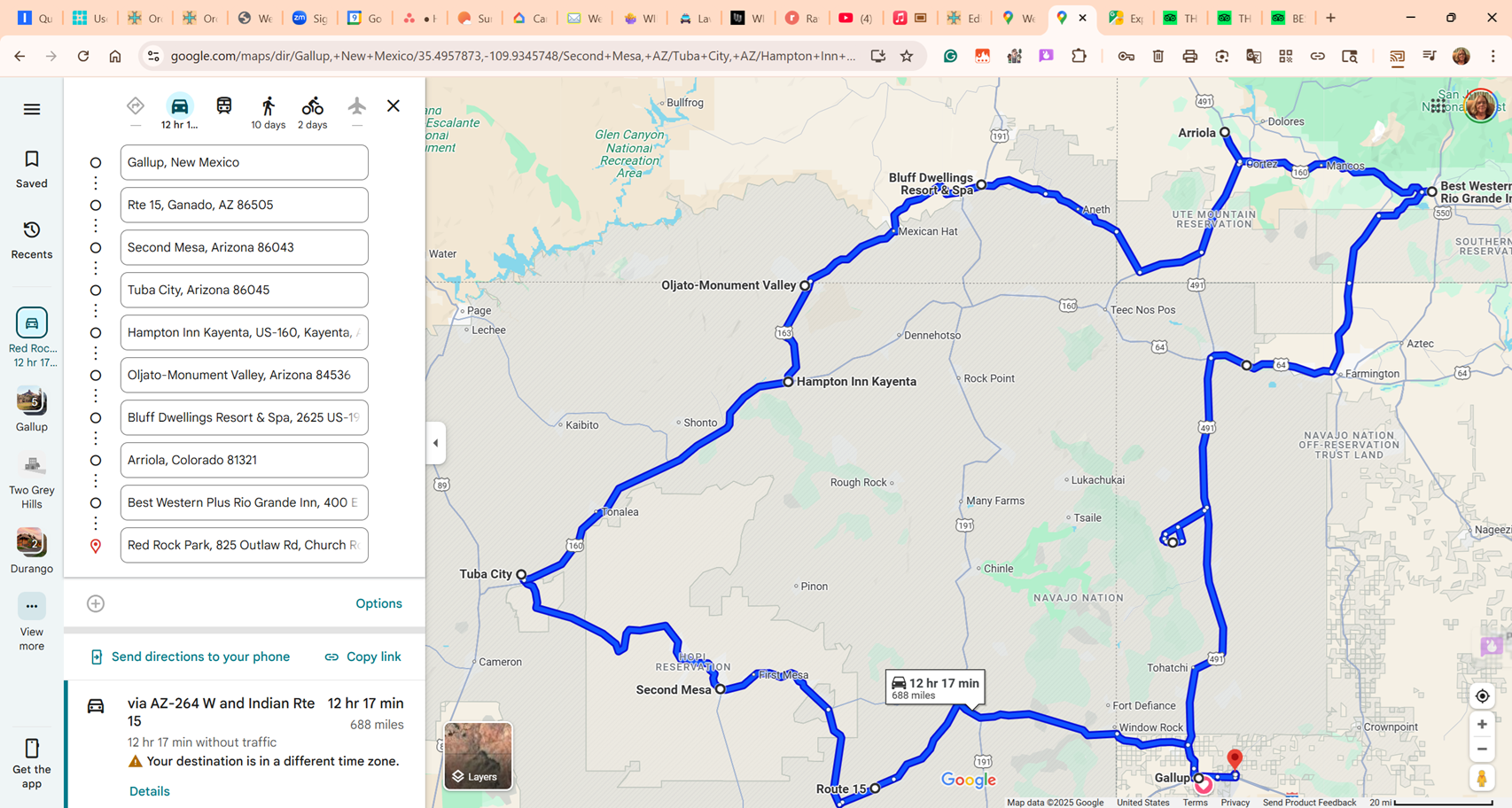Open Recents in sidebar

click(32, 239)
